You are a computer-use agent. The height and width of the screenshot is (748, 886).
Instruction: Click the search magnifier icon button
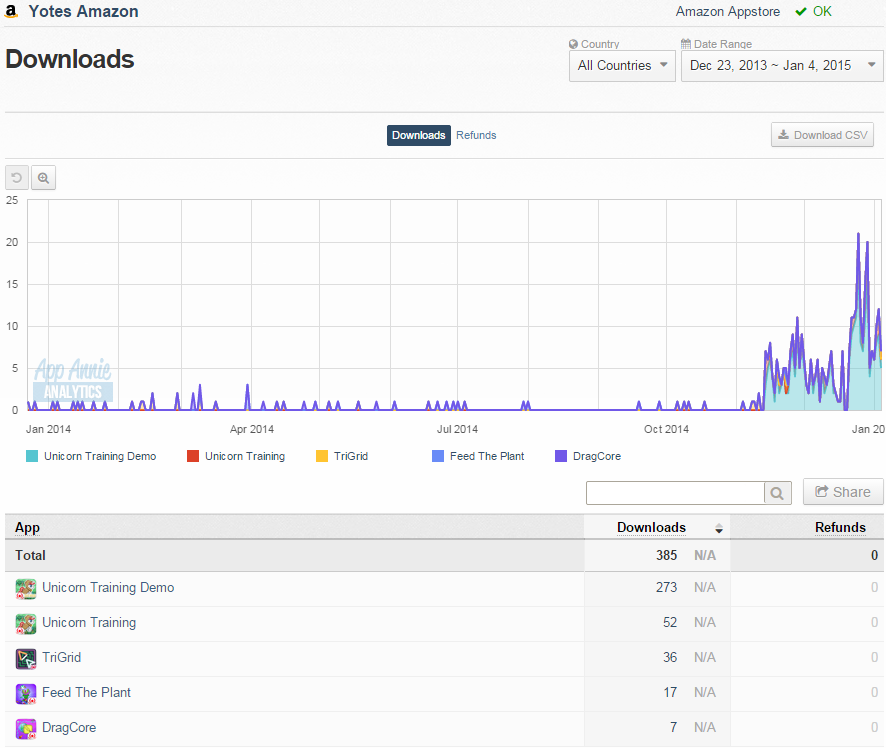pos(778,493)
